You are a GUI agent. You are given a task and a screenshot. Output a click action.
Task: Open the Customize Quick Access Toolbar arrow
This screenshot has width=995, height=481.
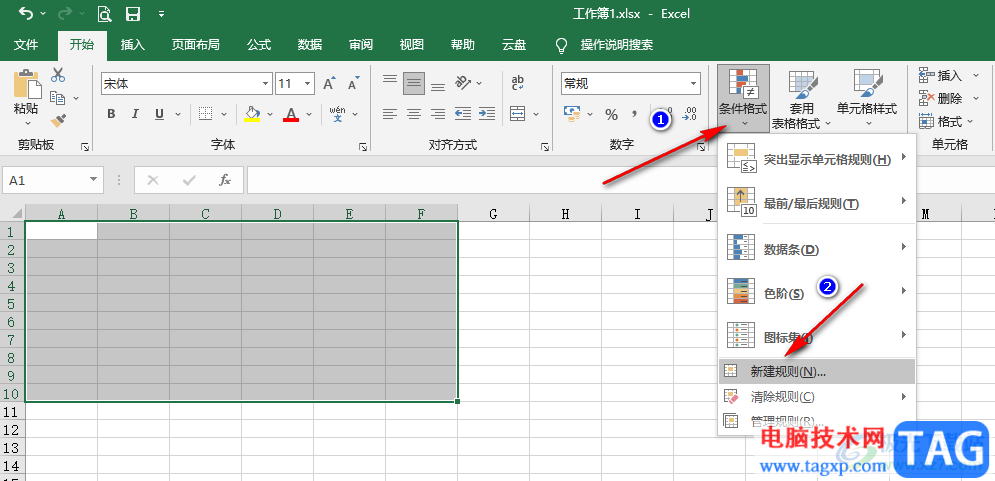point(161,13)
